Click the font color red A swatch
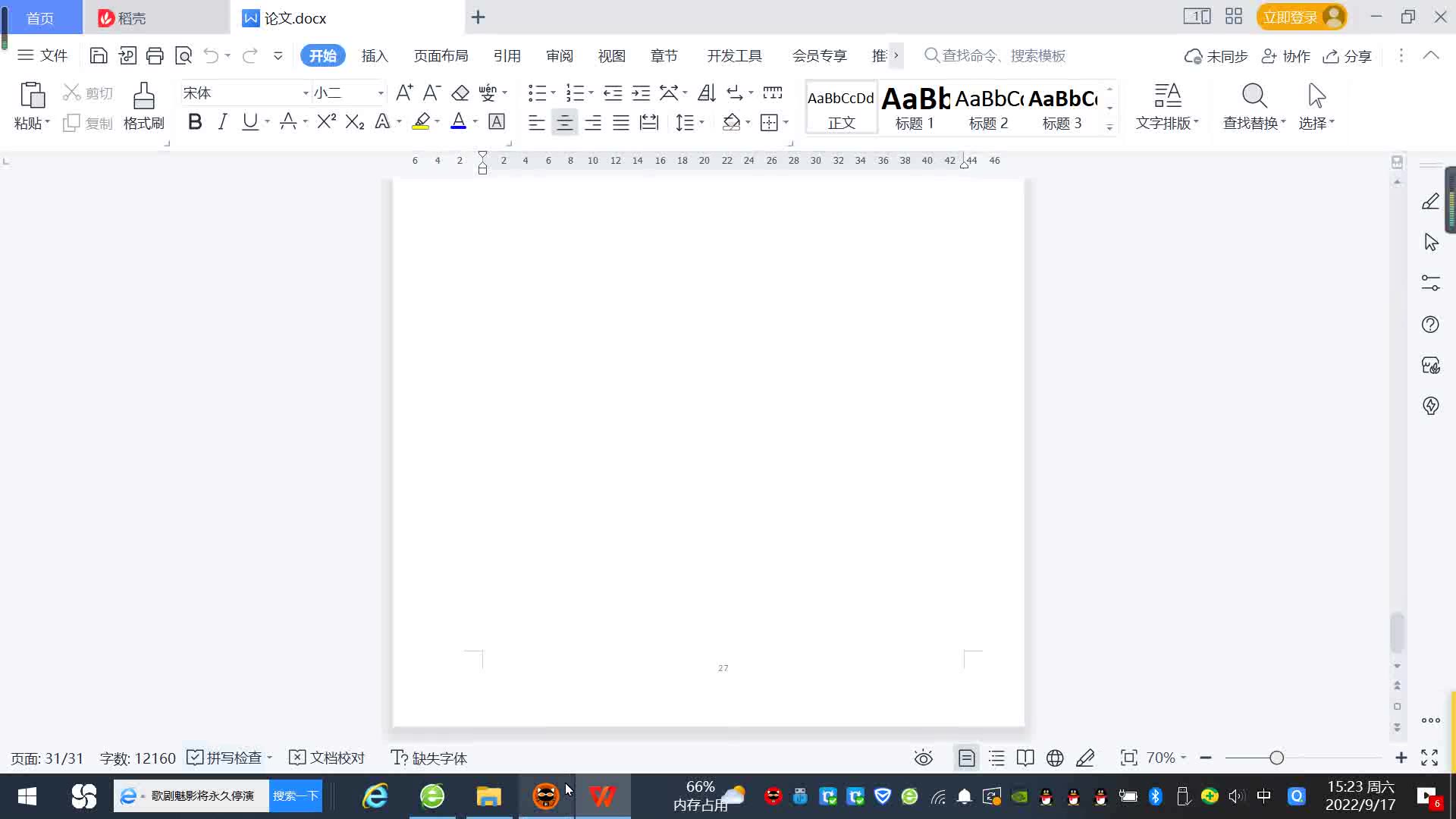Viewport: 1456px width, 819px height. click(x=458, y=121)
